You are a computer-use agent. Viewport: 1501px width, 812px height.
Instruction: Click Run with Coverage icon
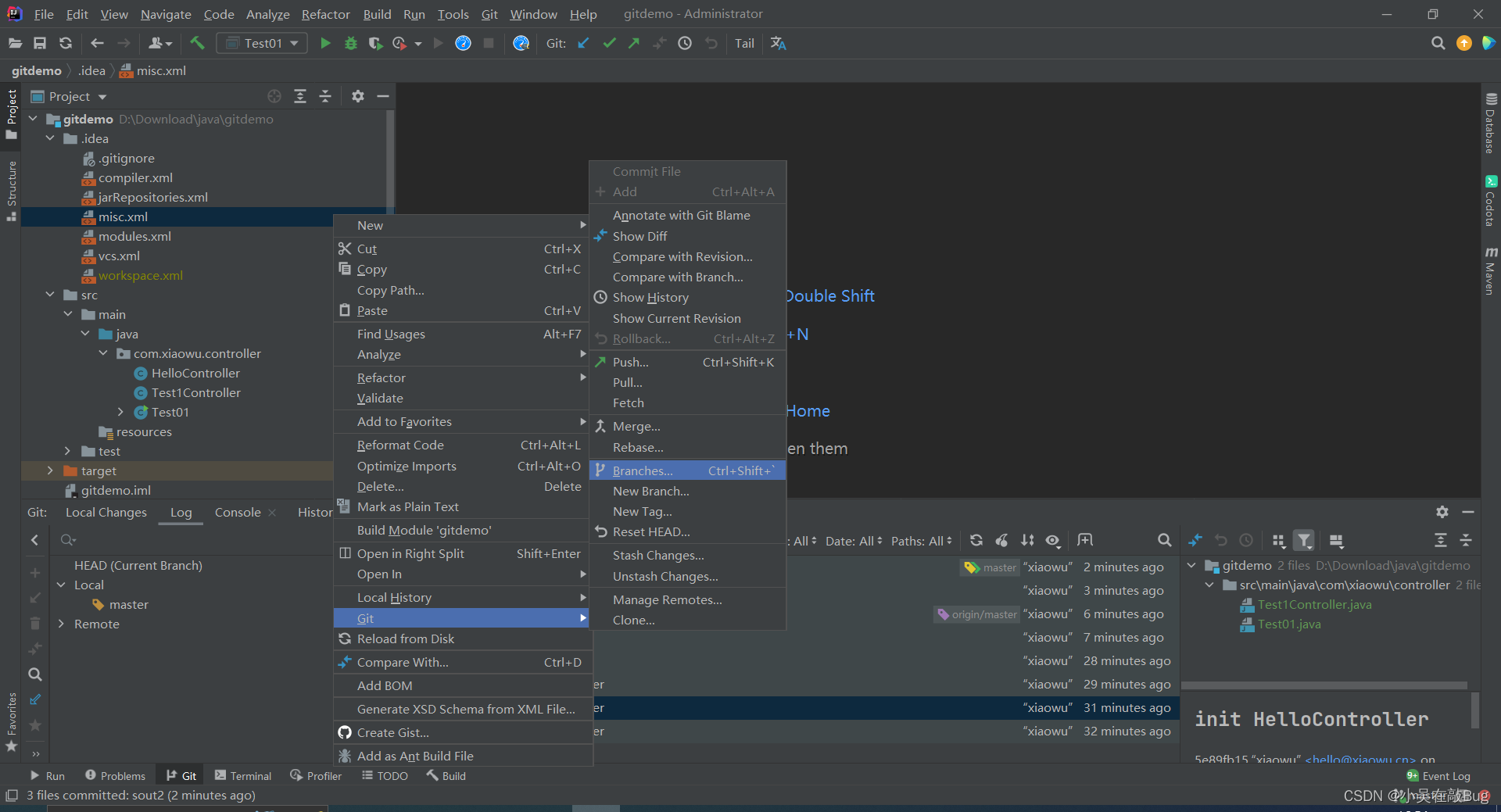coord(375,44)
